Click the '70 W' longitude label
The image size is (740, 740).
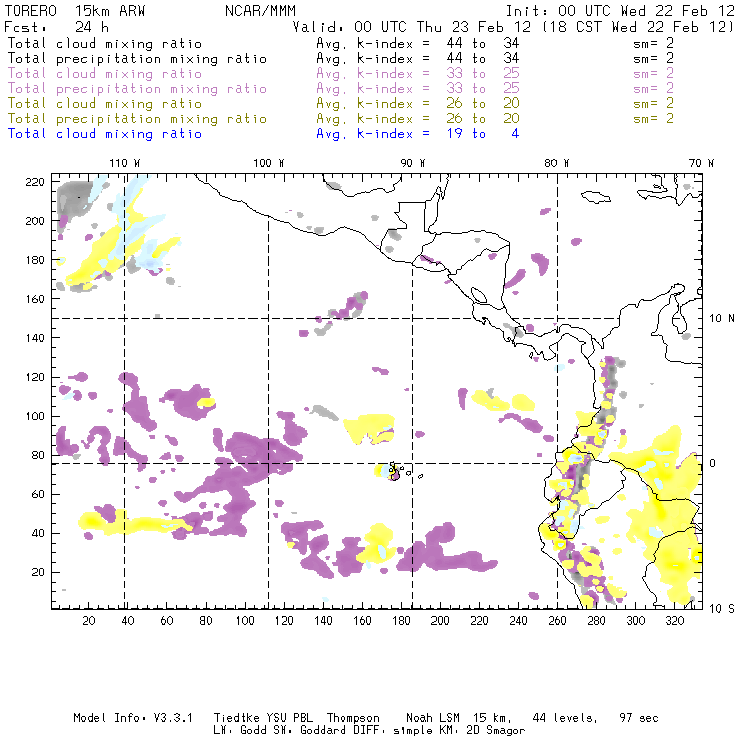point(701,163)
